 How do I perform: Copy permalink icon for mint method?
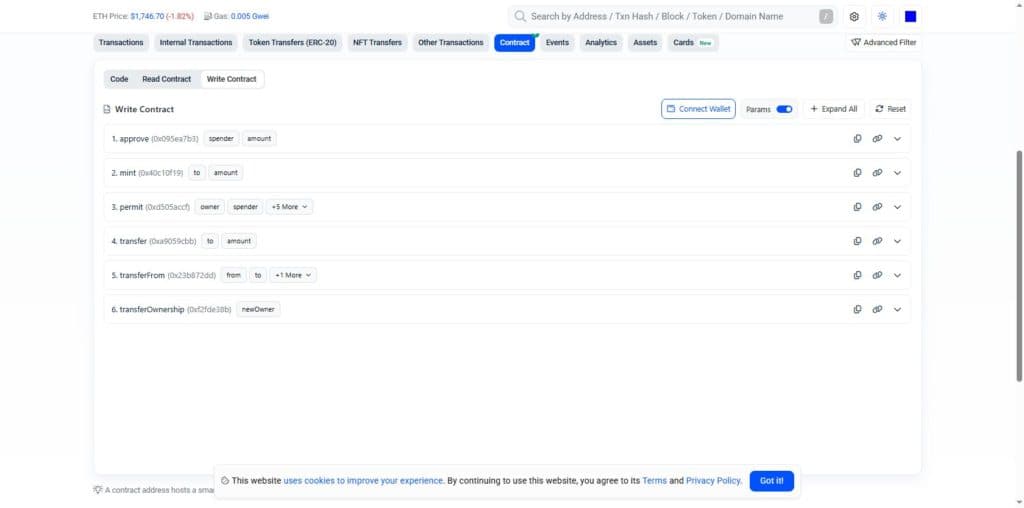tap(877, 172)
